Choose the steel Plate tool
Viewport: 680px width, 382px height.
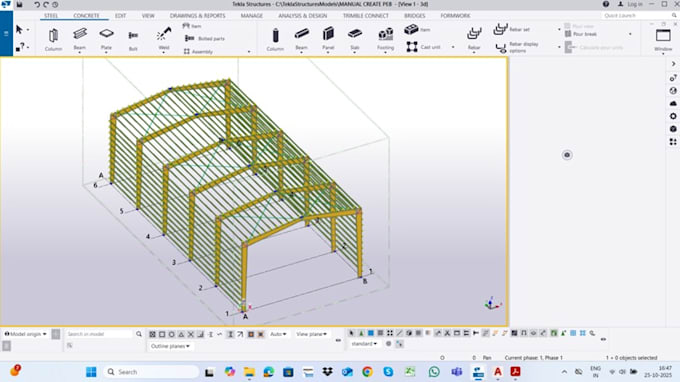click(x=106, y=38)
